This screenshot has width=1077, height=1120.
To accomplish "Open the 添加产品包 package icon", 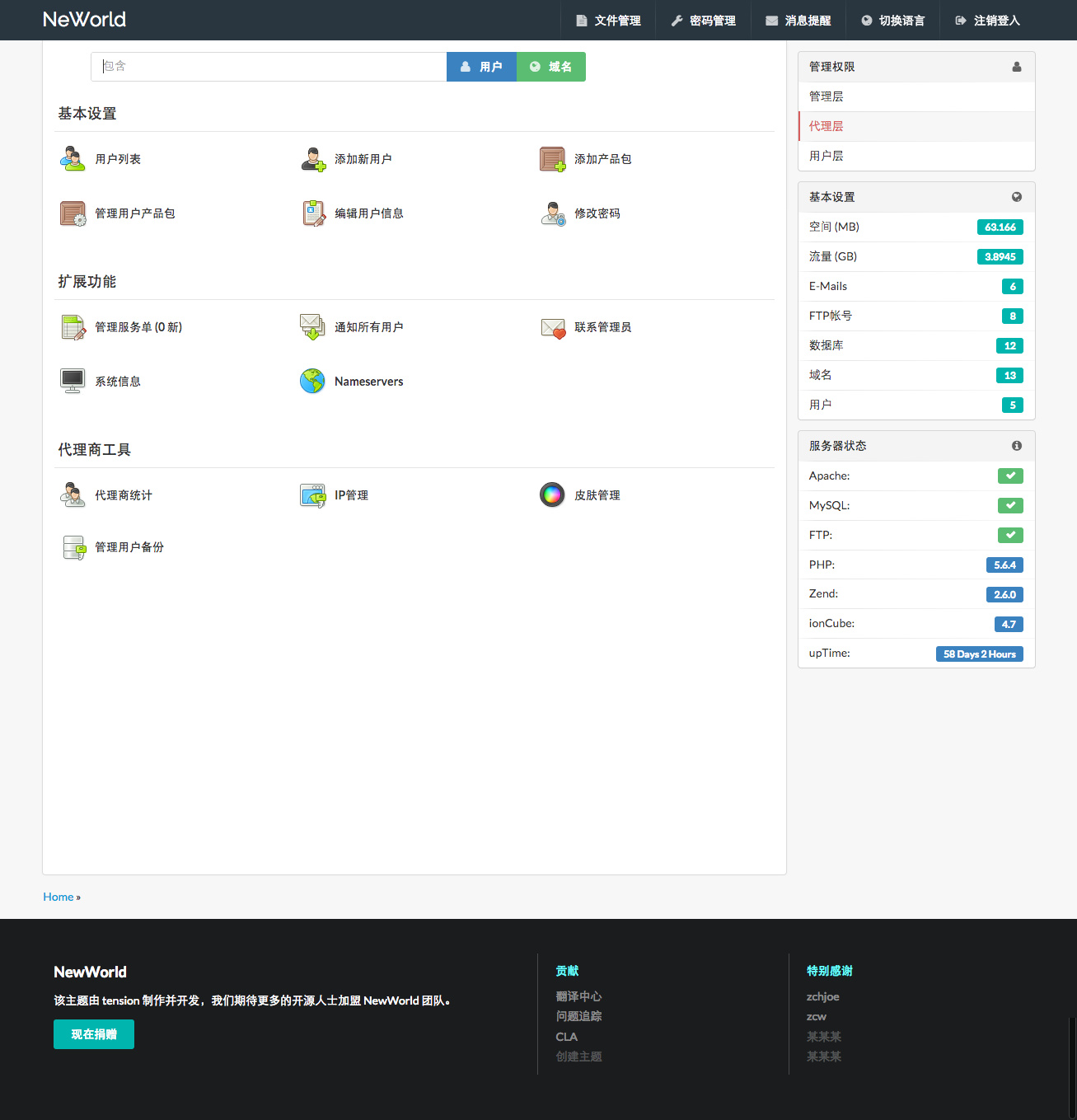I will pos(552,158).
